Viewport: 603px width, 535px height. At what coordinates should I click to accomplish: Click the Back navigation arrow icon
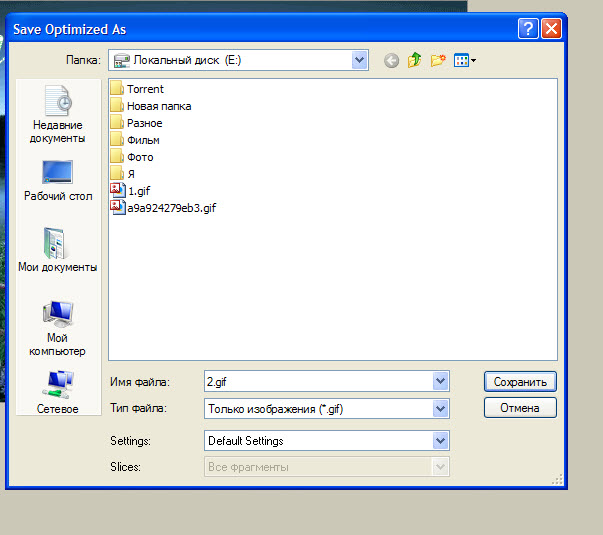[391, 60]
